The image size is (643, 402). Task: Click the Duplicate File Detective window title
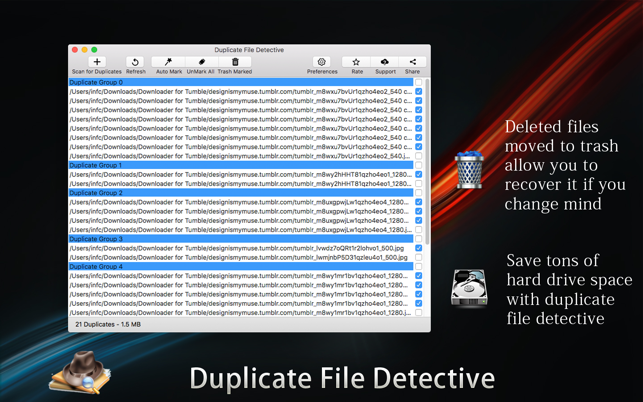249,50
